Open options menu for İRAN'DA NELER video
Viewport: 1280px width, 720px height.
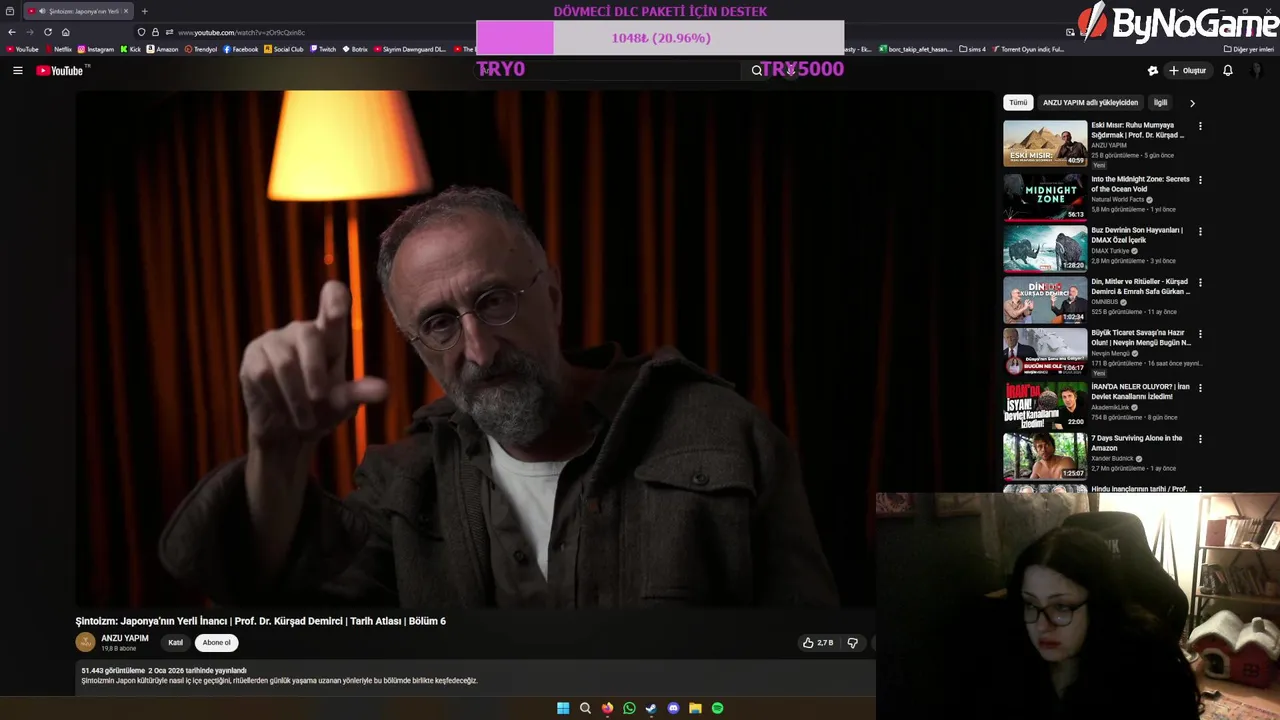point(1200,388)
